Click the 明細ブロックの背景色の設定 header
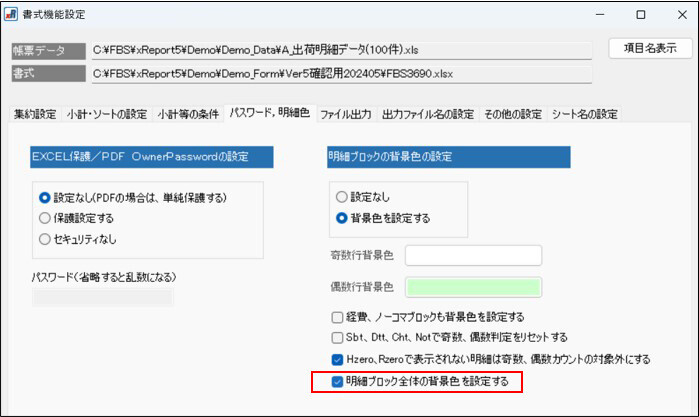Screen dimensions: 699x417 tap(448, 157)
